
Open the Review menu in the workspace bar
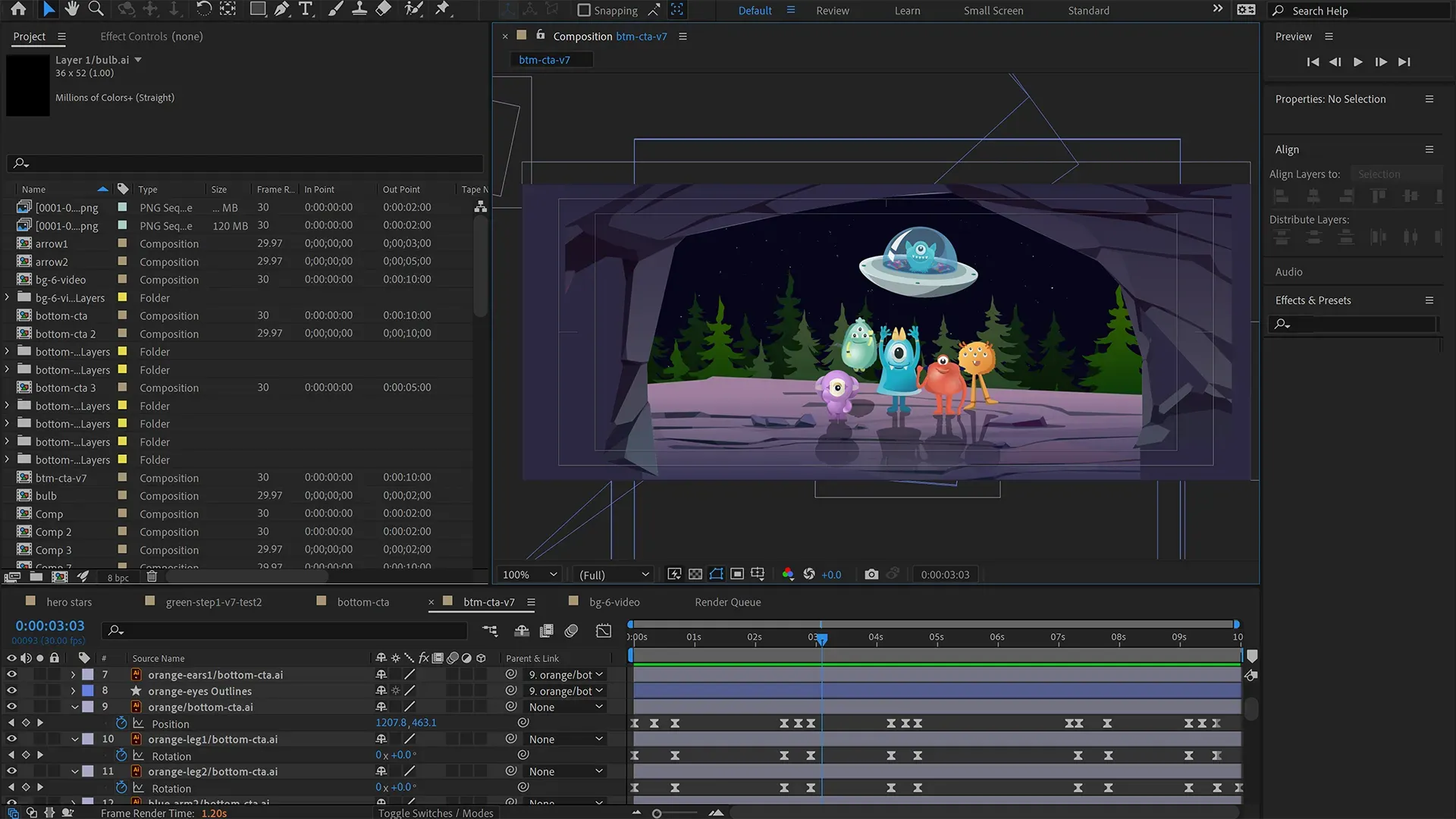(x=832, y=10)
